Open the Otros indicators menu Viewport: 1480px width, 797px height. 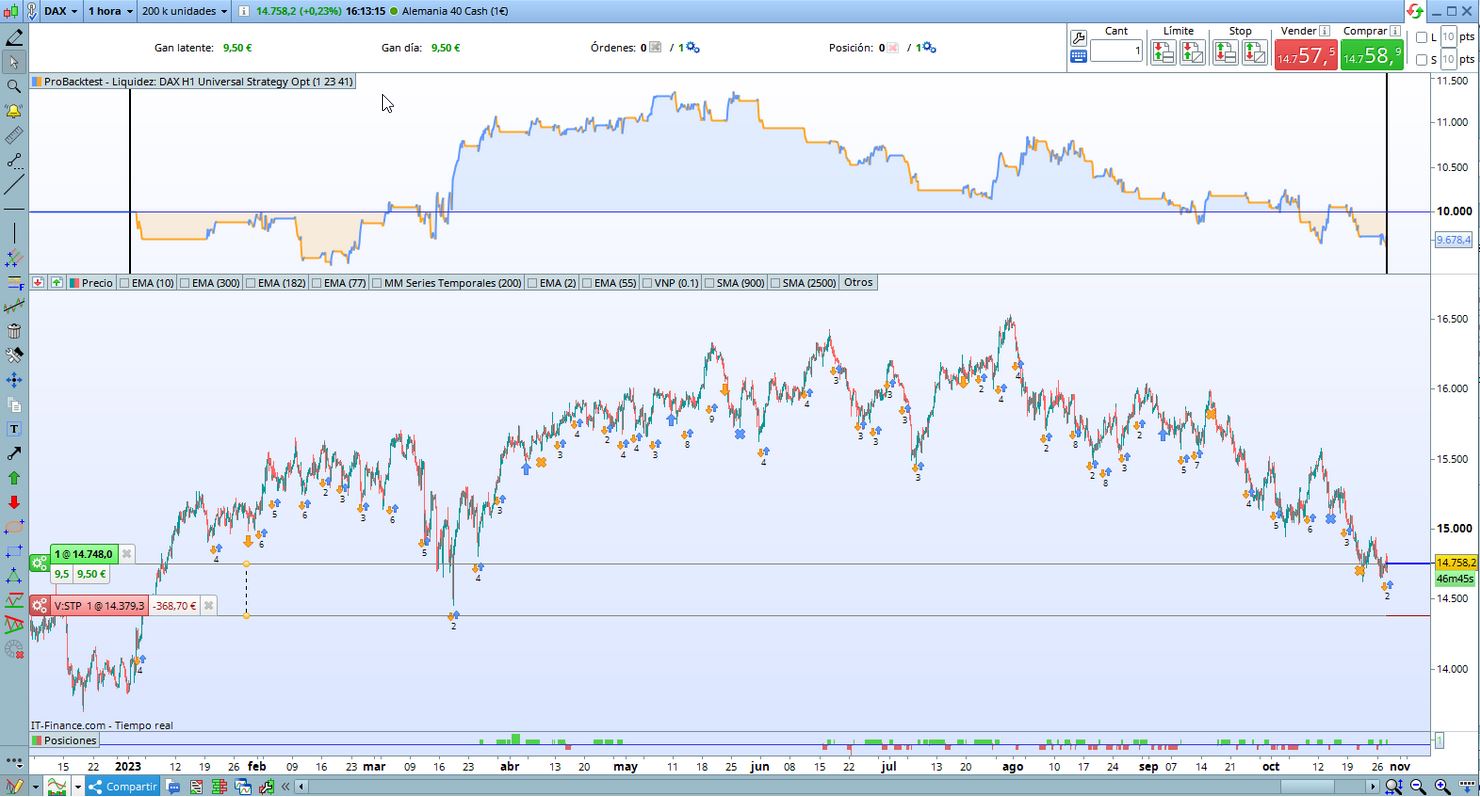858,283
